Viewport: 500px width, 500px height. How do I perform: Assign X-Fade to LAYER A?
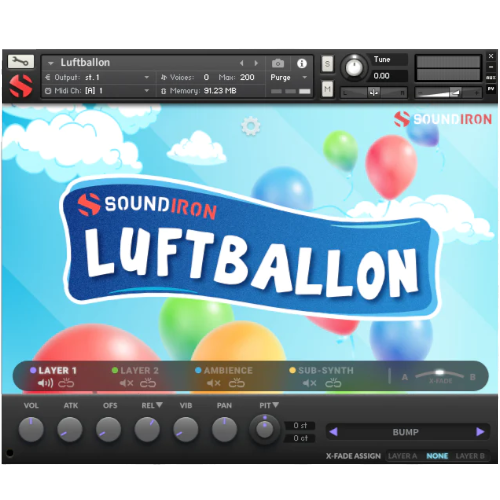point(403,456)
